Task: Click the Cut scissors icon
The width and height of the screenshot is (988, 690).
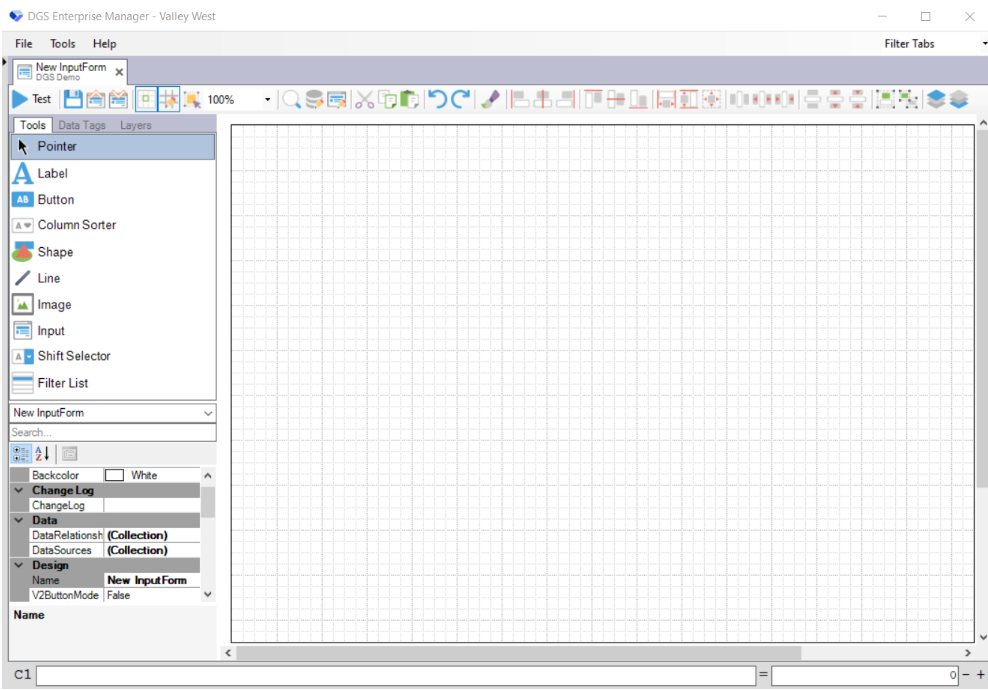Action: (x=366, y=99)
